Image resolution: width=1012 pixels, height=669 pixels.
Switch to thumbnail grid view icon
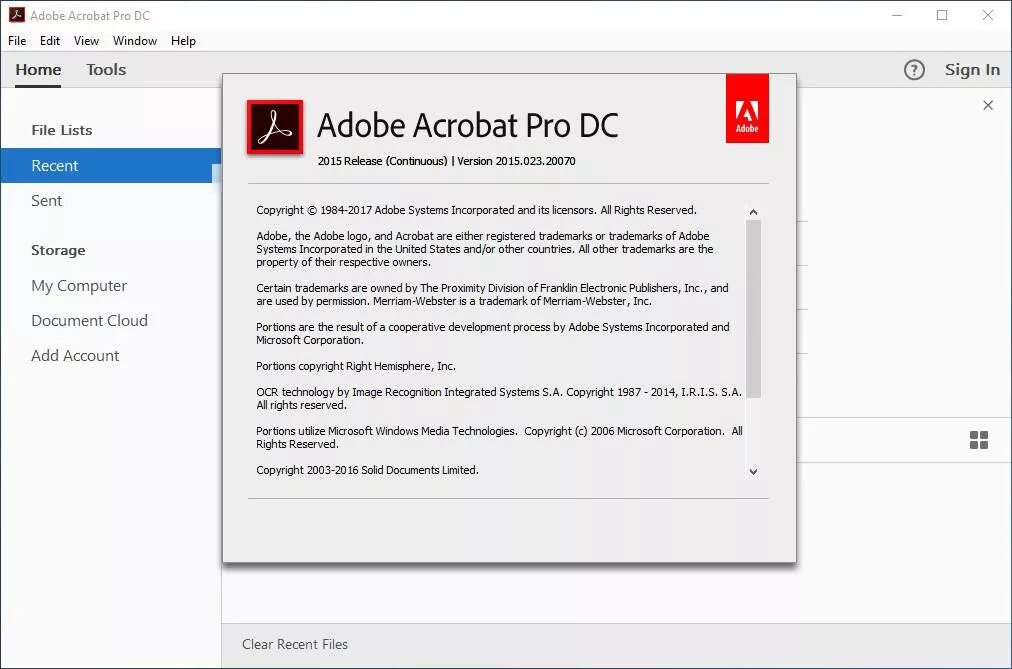coord(978,440)
